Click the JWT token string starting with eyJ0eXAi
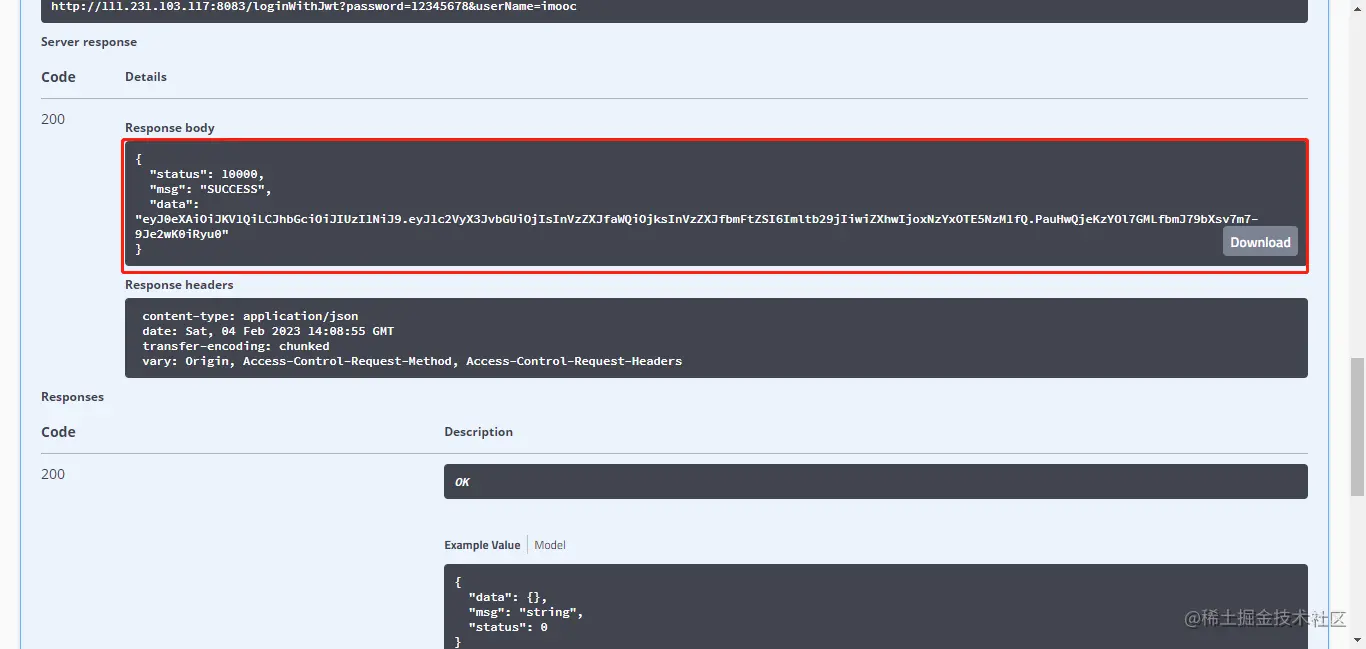 click(x=696, y=226)
